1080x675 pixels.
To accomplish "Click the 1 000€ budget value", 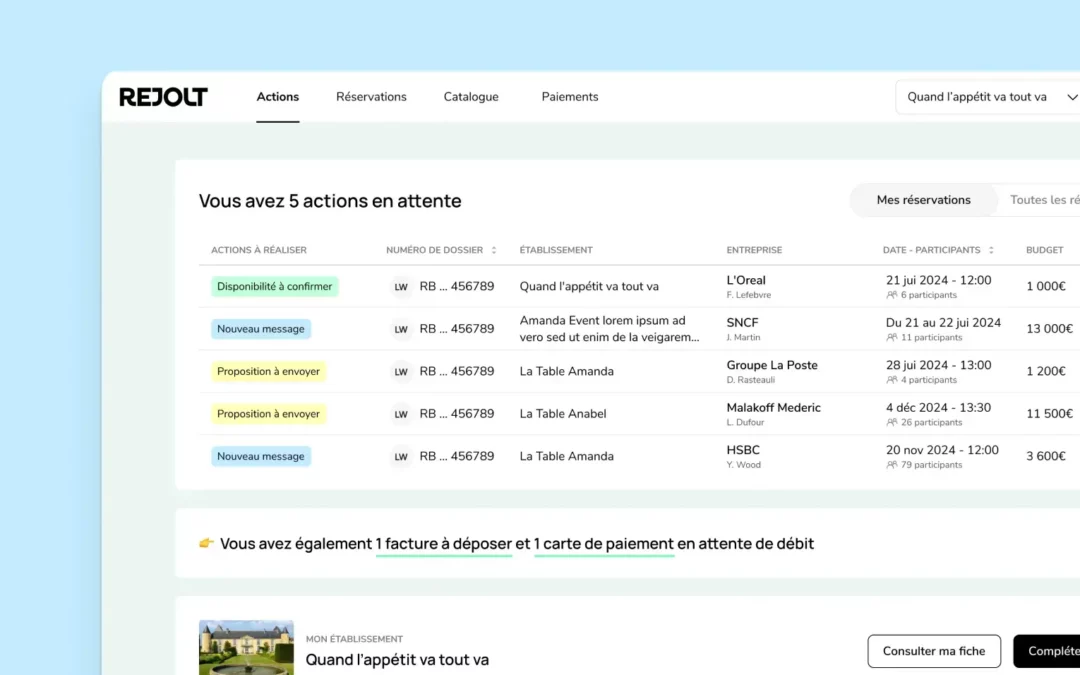I will point(1046,287).
